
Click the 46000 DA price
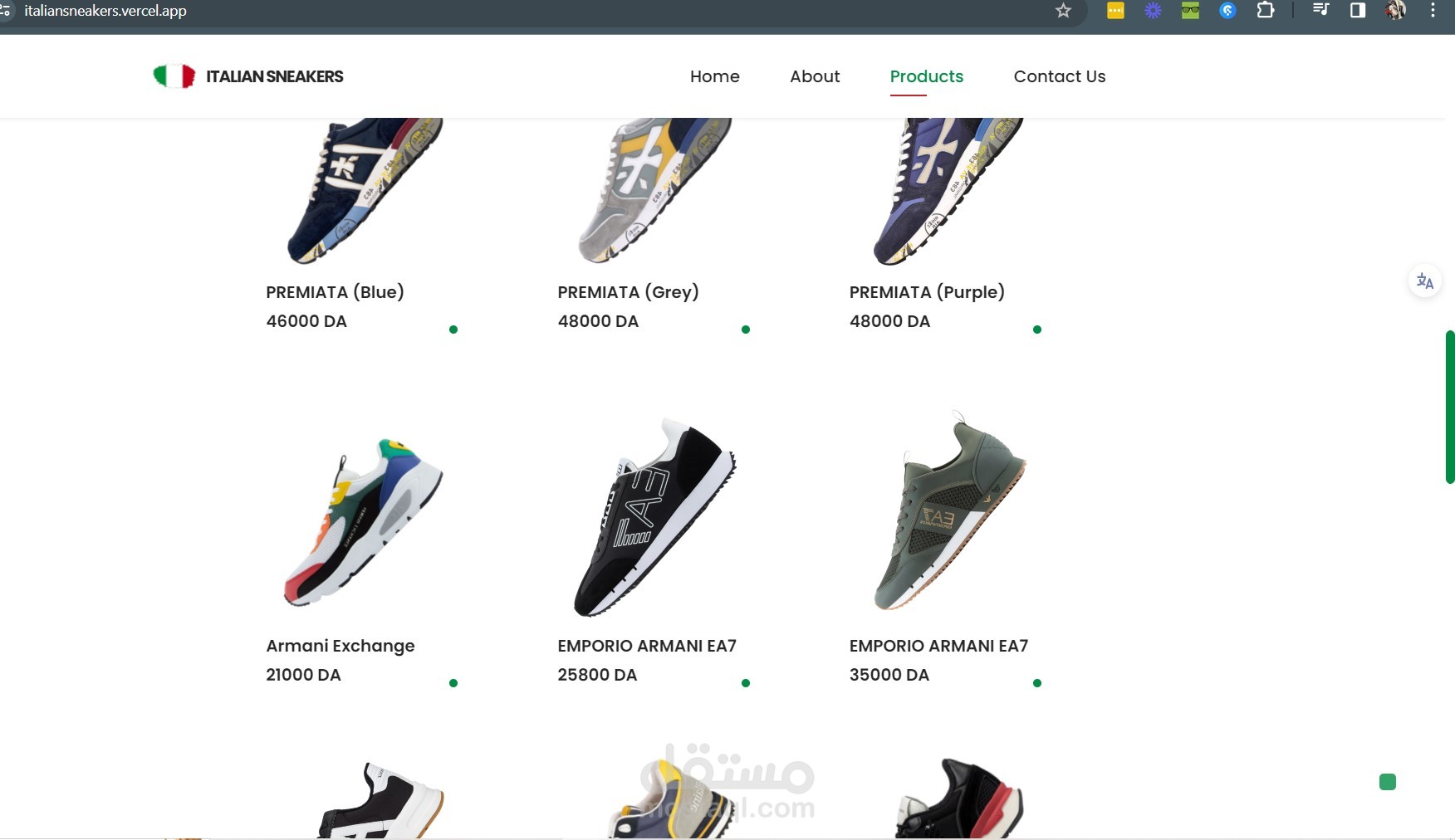tap(306, 321)
